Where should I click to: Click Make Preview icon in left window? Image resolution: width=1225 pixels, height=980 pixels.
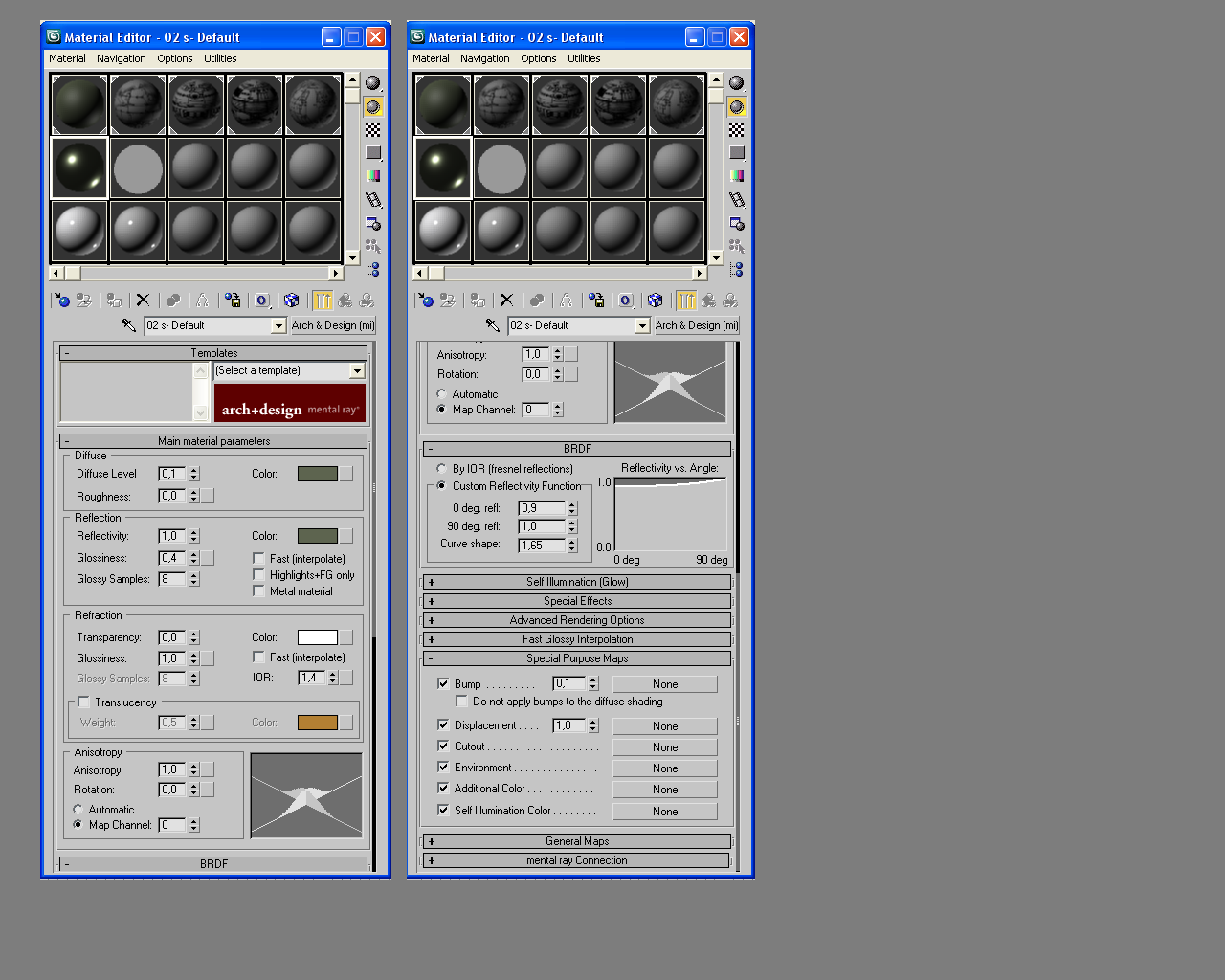(x=373, y=199)
